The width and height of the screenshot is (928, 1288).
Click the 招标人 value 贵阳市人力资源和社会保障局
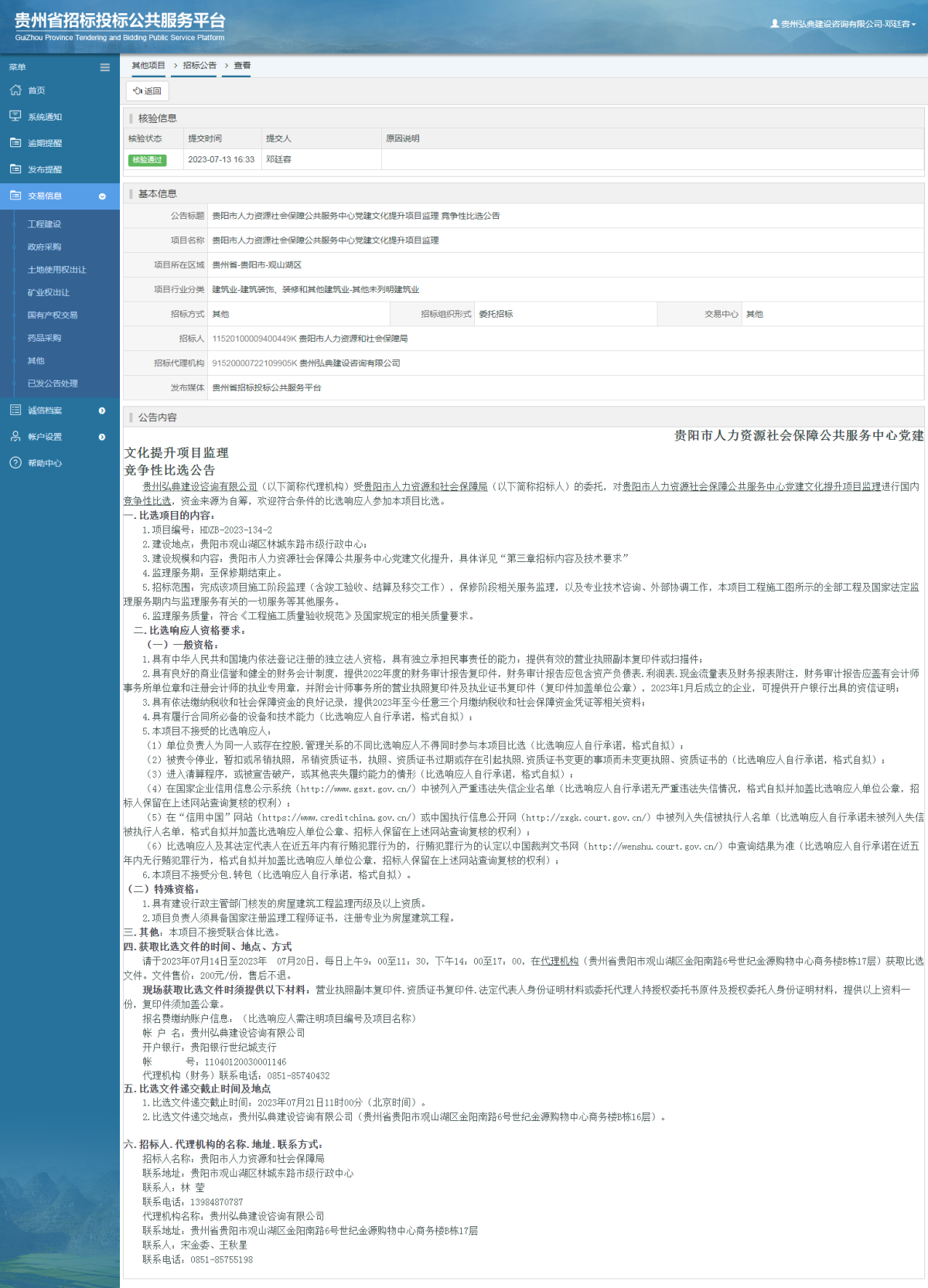click(x=353, y=339)
